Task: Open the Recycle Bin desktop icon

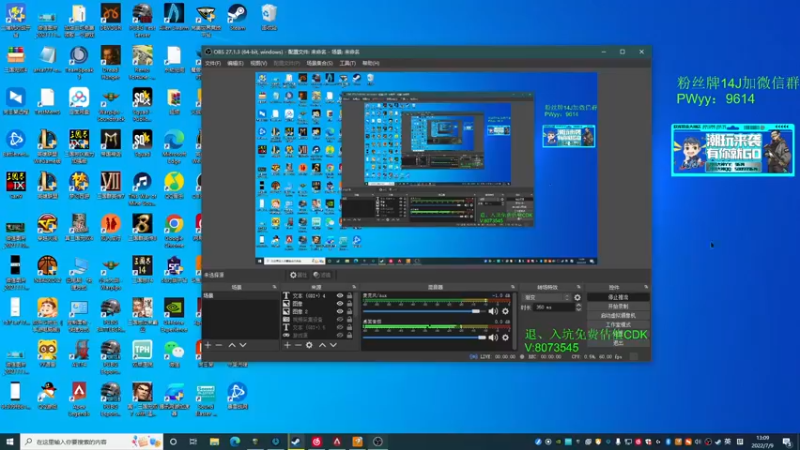Action: point(269,17)
